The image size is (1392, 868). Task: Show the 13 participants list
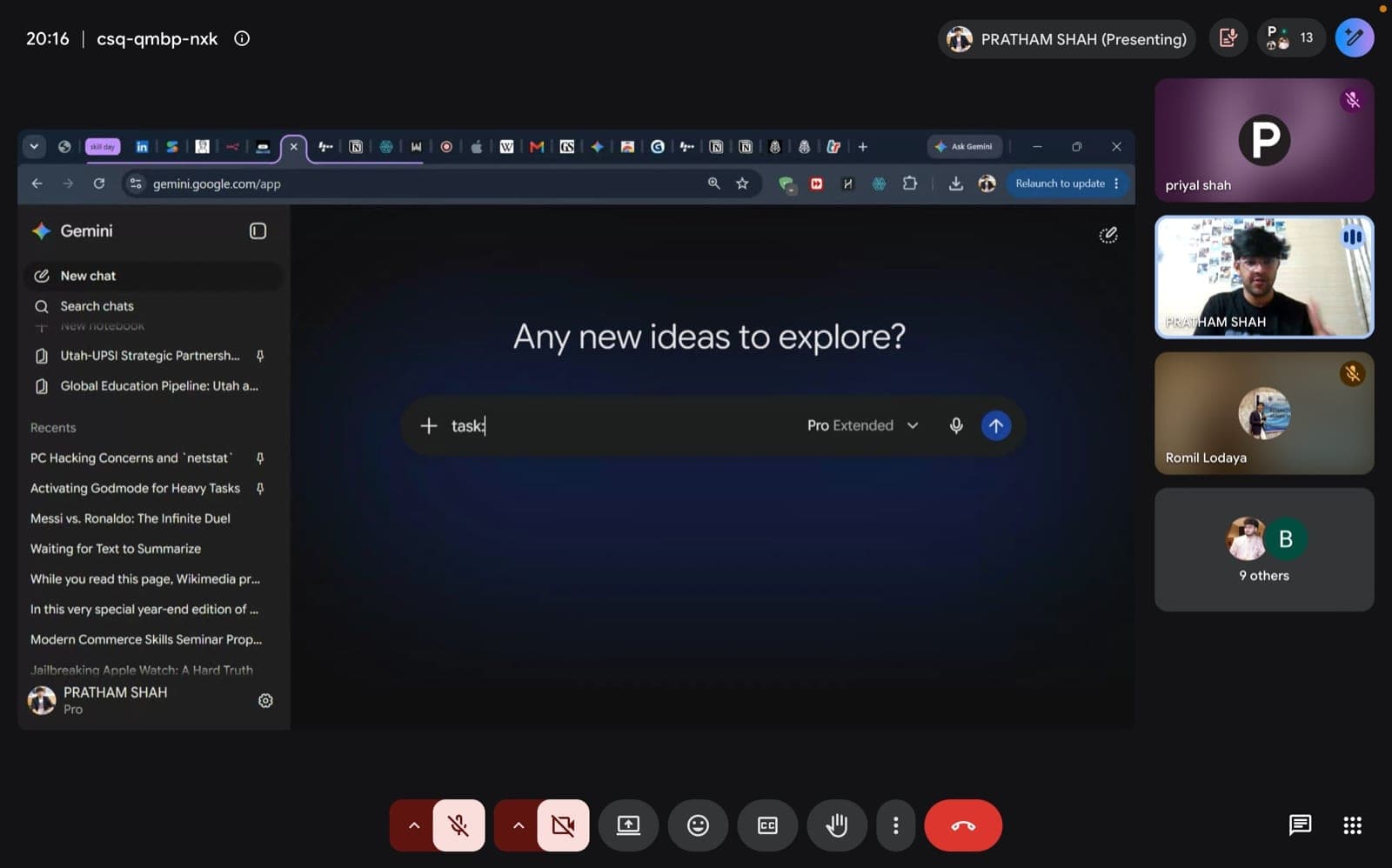1290,38
